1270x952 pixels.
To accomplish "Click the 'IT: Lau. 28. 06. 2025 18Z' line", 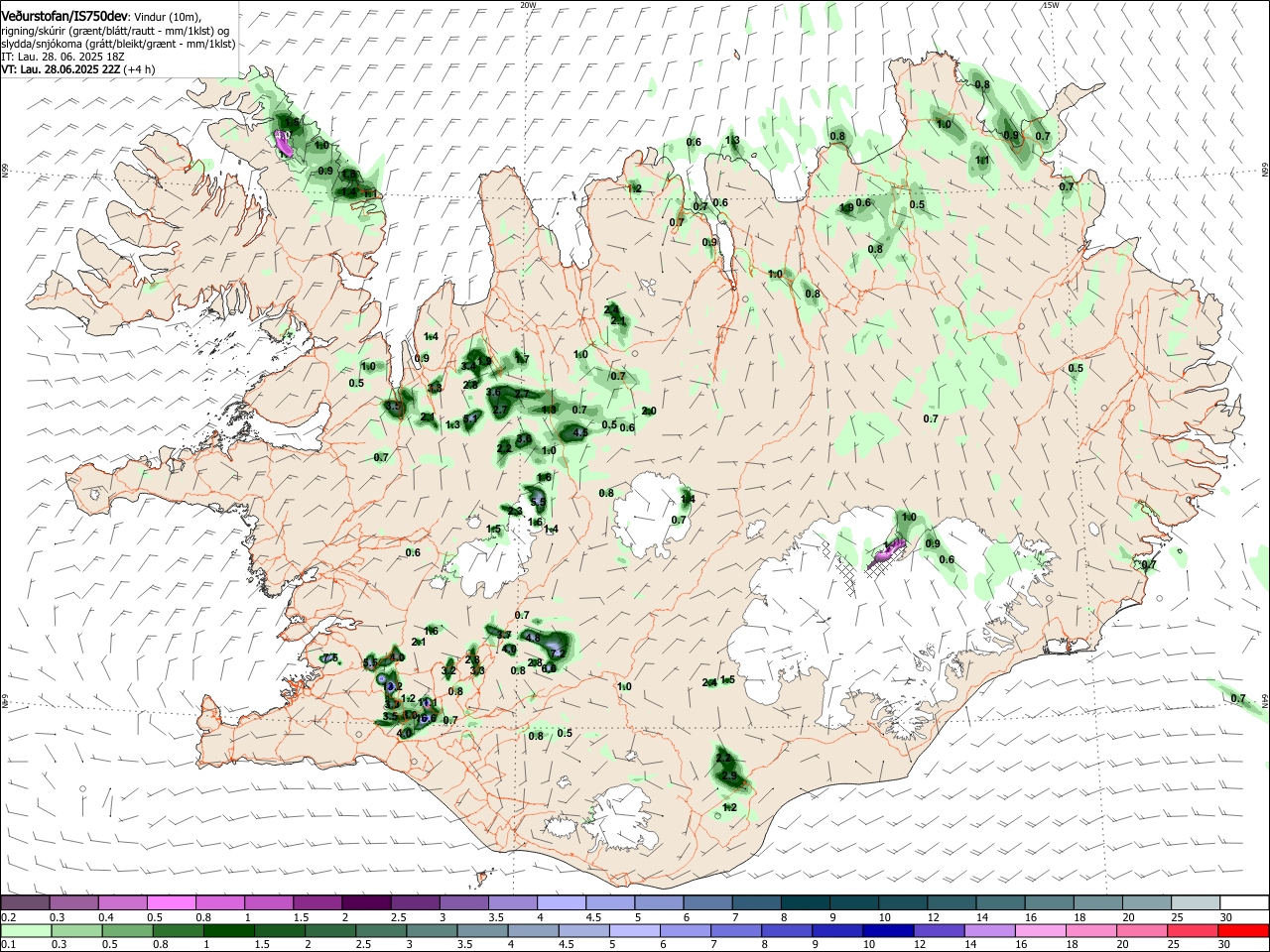I will click(61, 57).
